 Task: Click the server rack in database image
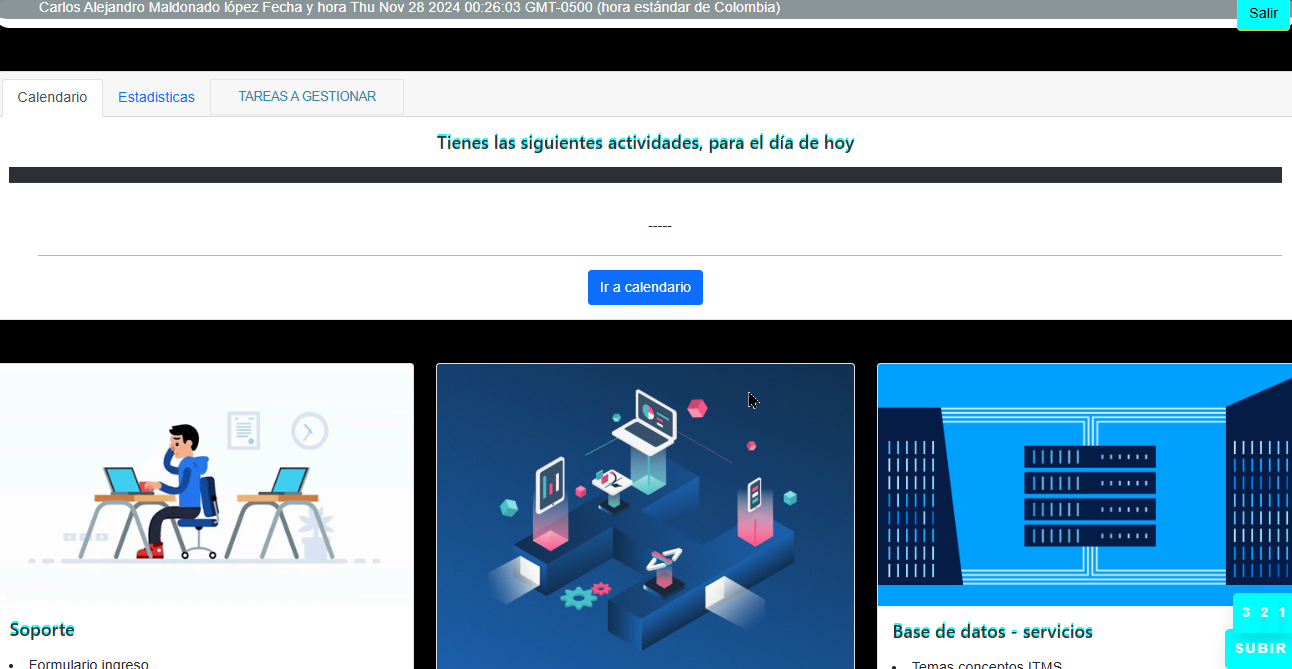1089,496
